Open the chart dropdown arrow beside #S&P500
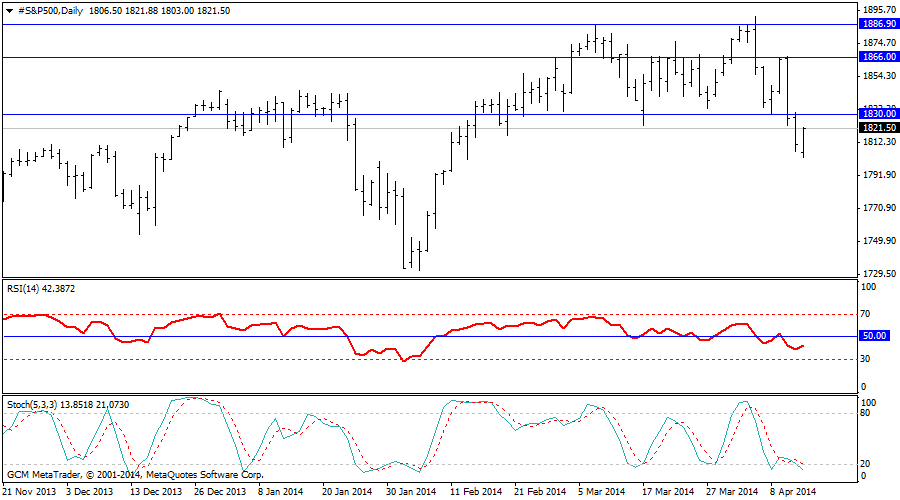900x500 pixels. tap(9, 11)
